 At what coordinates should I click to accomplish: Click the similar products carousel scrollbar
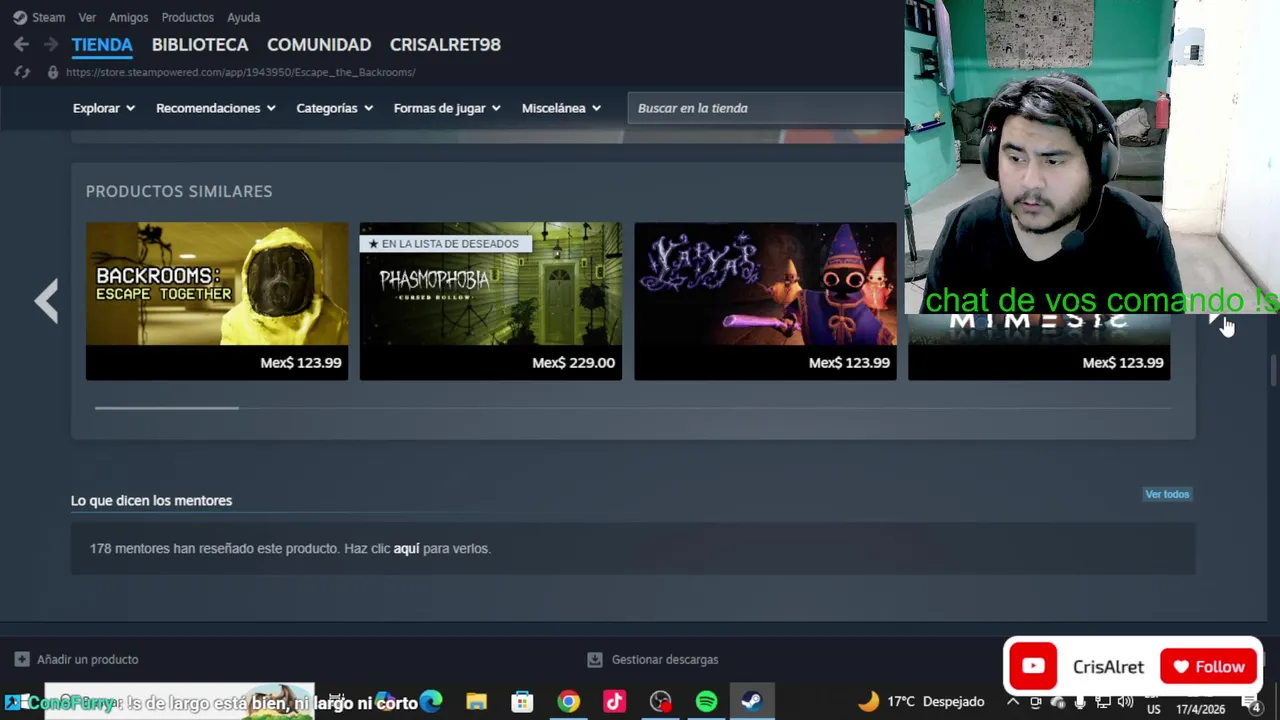tap(166, 408)
